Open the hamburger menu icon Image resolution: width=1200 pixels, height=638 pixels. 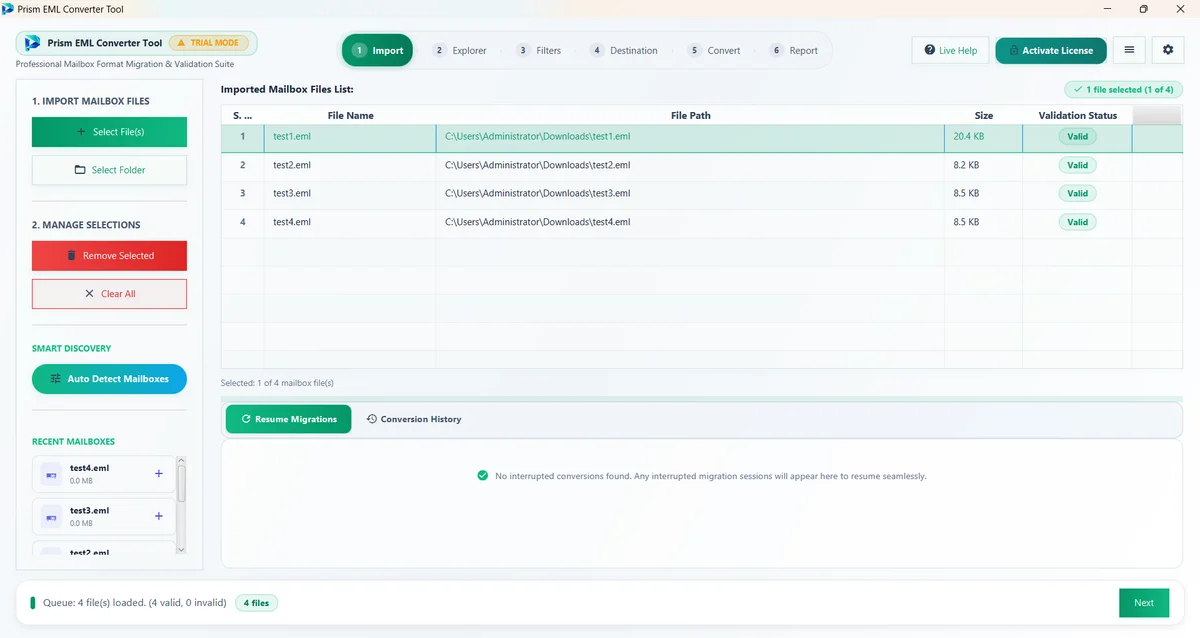coord(1129,50)
